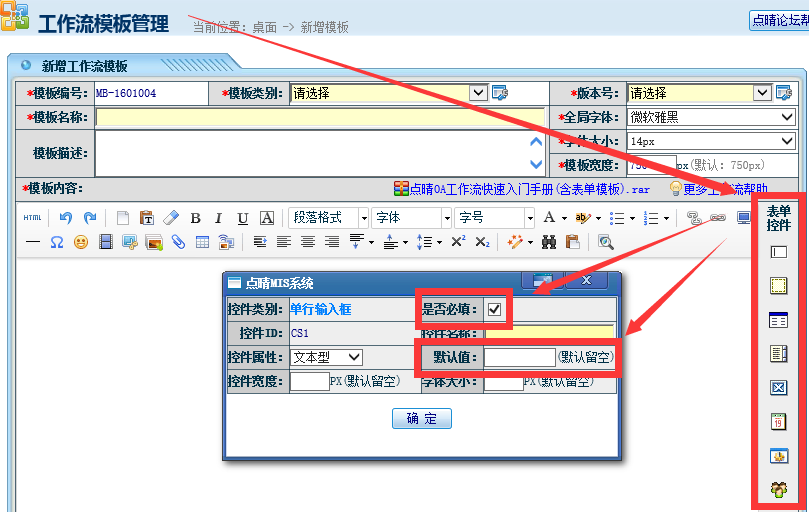
Task: Toggle HTML source view button
Action: pyautogui.click(x=32, y=218)
